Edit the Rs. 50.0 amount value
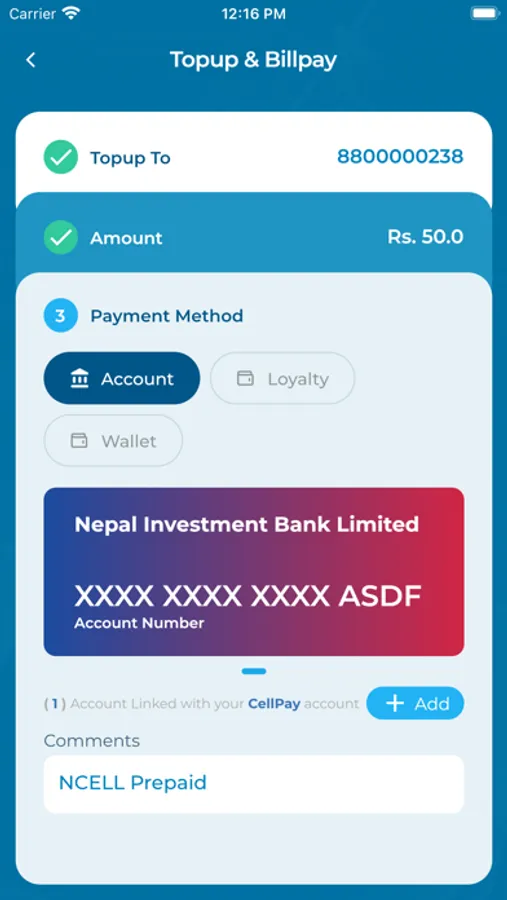The height and width of the screenshot is (900, 507). (x=425, y=236)
